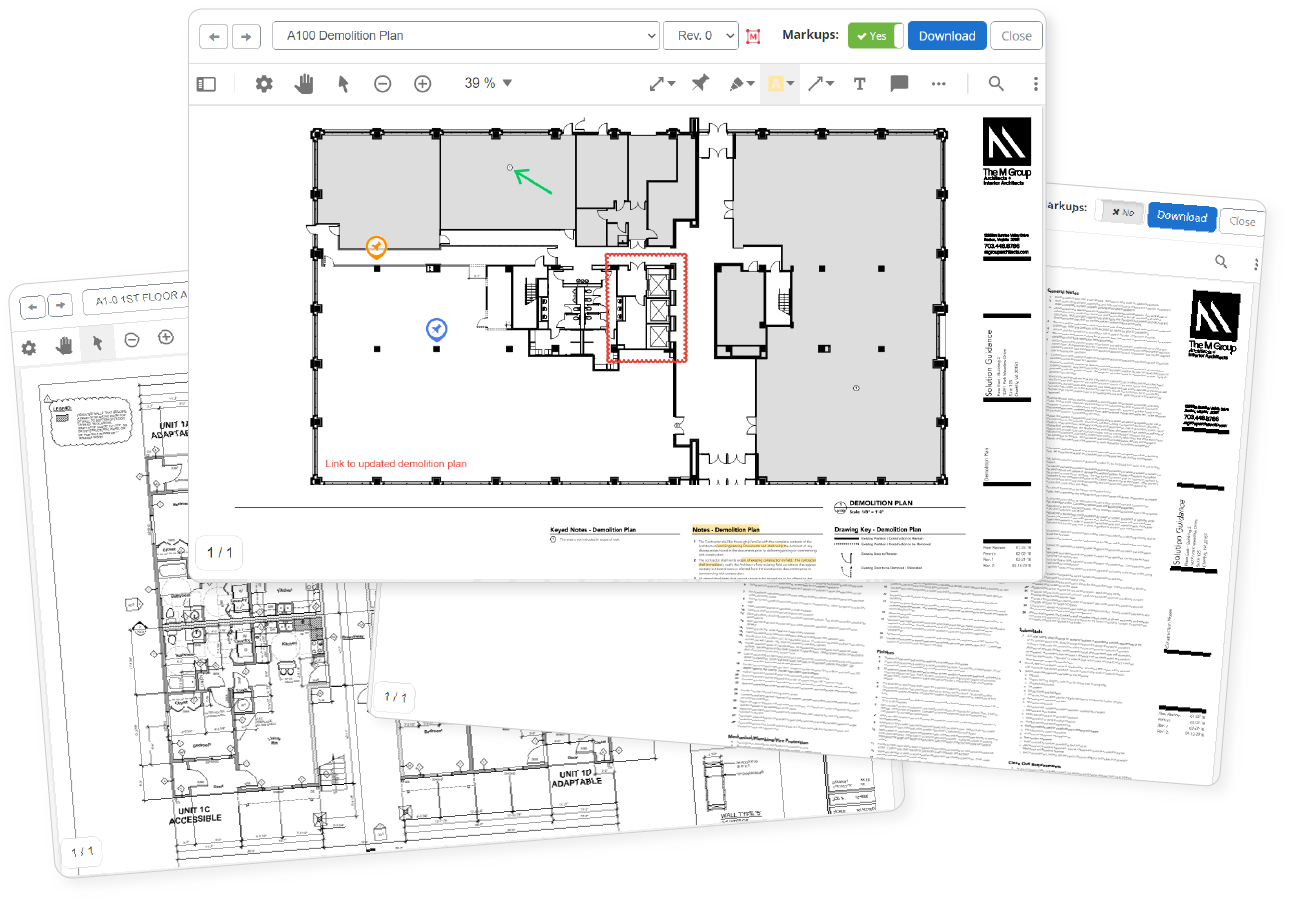The height and width of the screenshot is (902, 1290).
Task: Select the Text tool
Action: tap(859, 84)
